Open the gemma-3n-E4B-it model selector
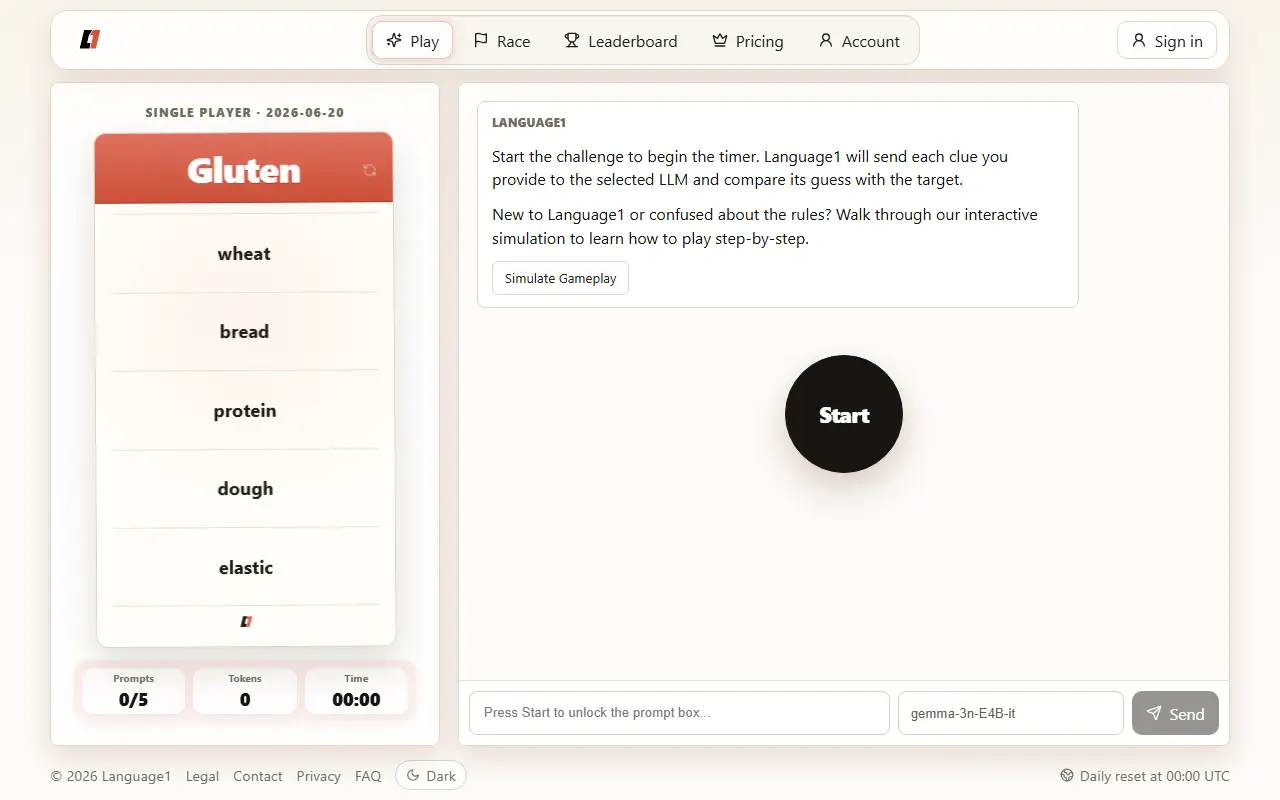Viewport: 1280px width, 800px height. 1011,713
